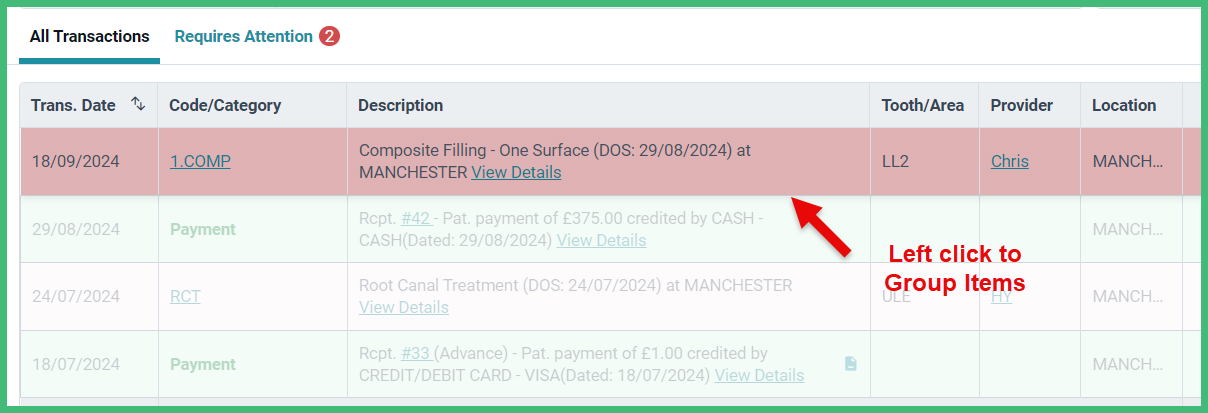Select the Composite Filling row to group
1208x413 pixels.
pyautogui.click(x=610, y=161)
